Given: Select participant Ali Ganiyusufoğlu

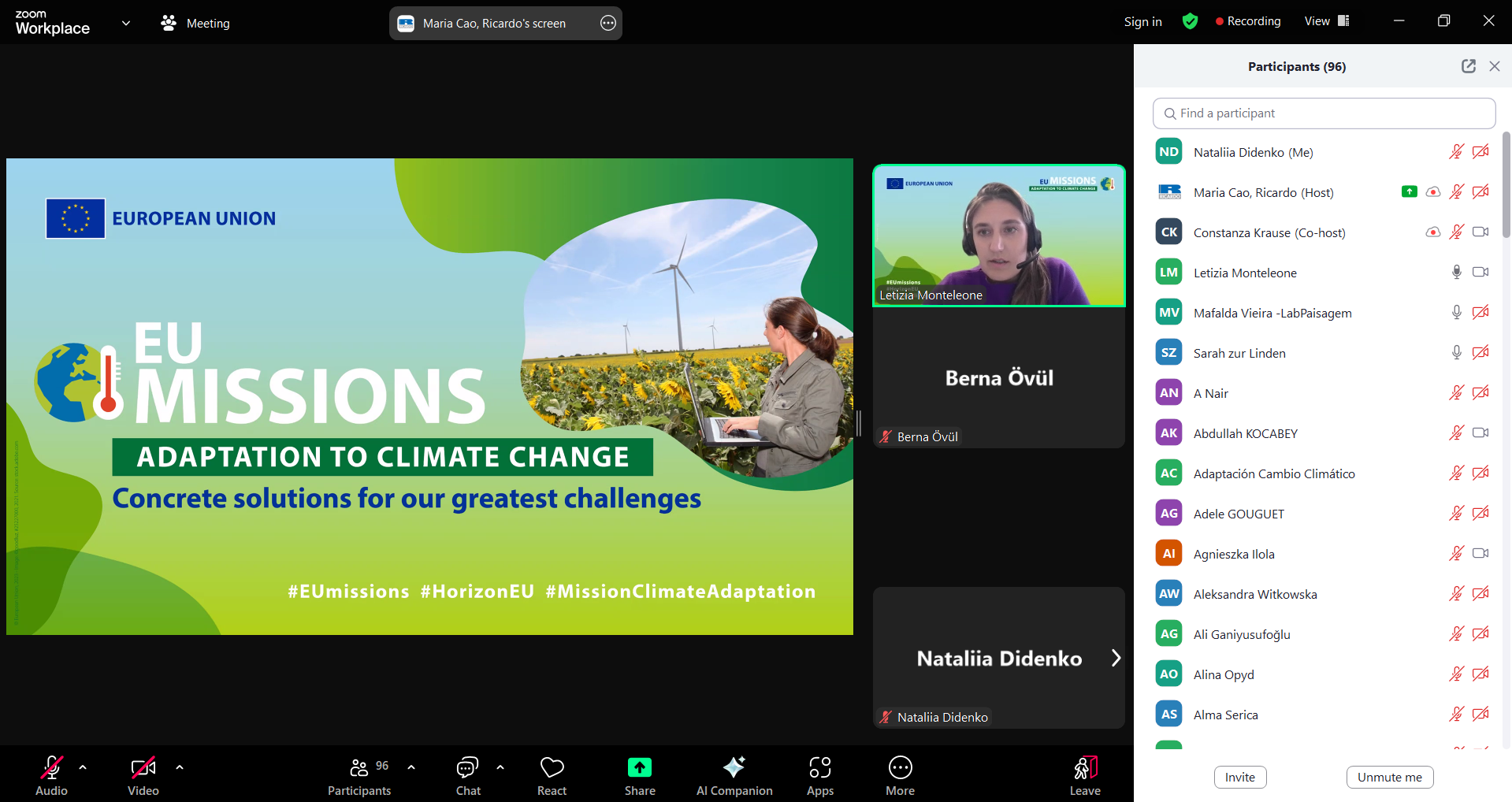Looking at the screenshot, I should coord(1324,634).
